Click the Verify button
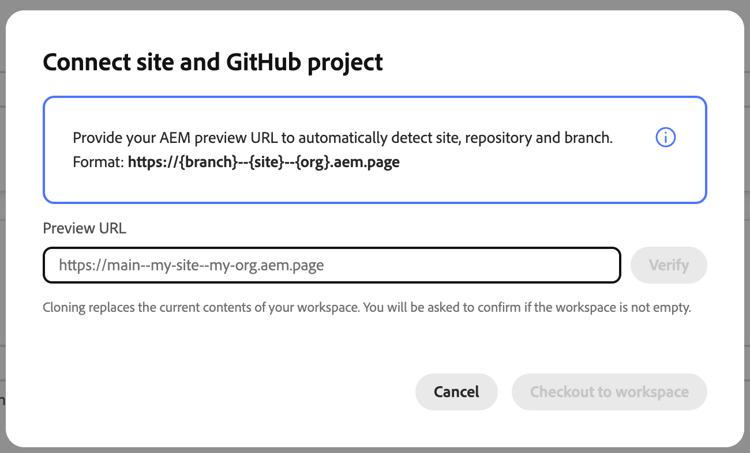Image resolution: width=750 pixels, height=453 pixels. [669, 265]
